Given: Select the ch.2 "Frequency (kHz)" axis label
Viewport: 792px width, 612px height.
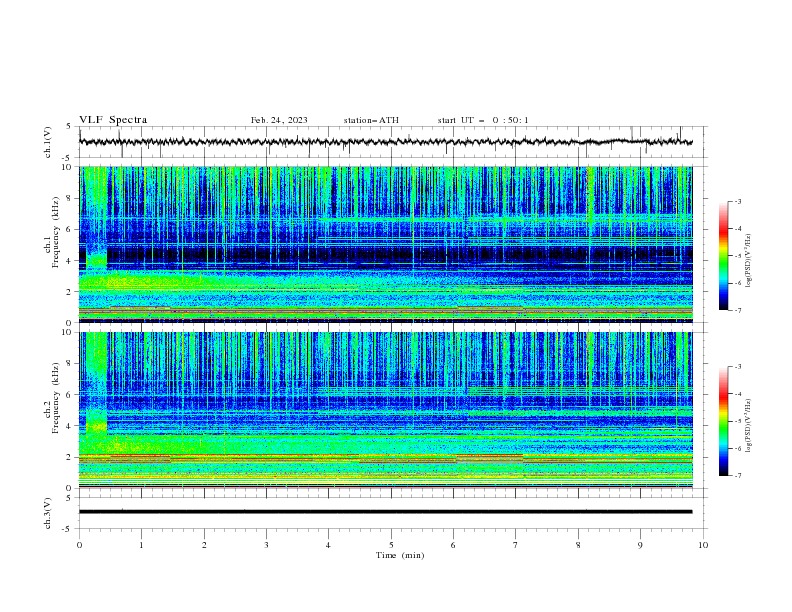Looking at the screenshot, I should (x=56, y=398).
